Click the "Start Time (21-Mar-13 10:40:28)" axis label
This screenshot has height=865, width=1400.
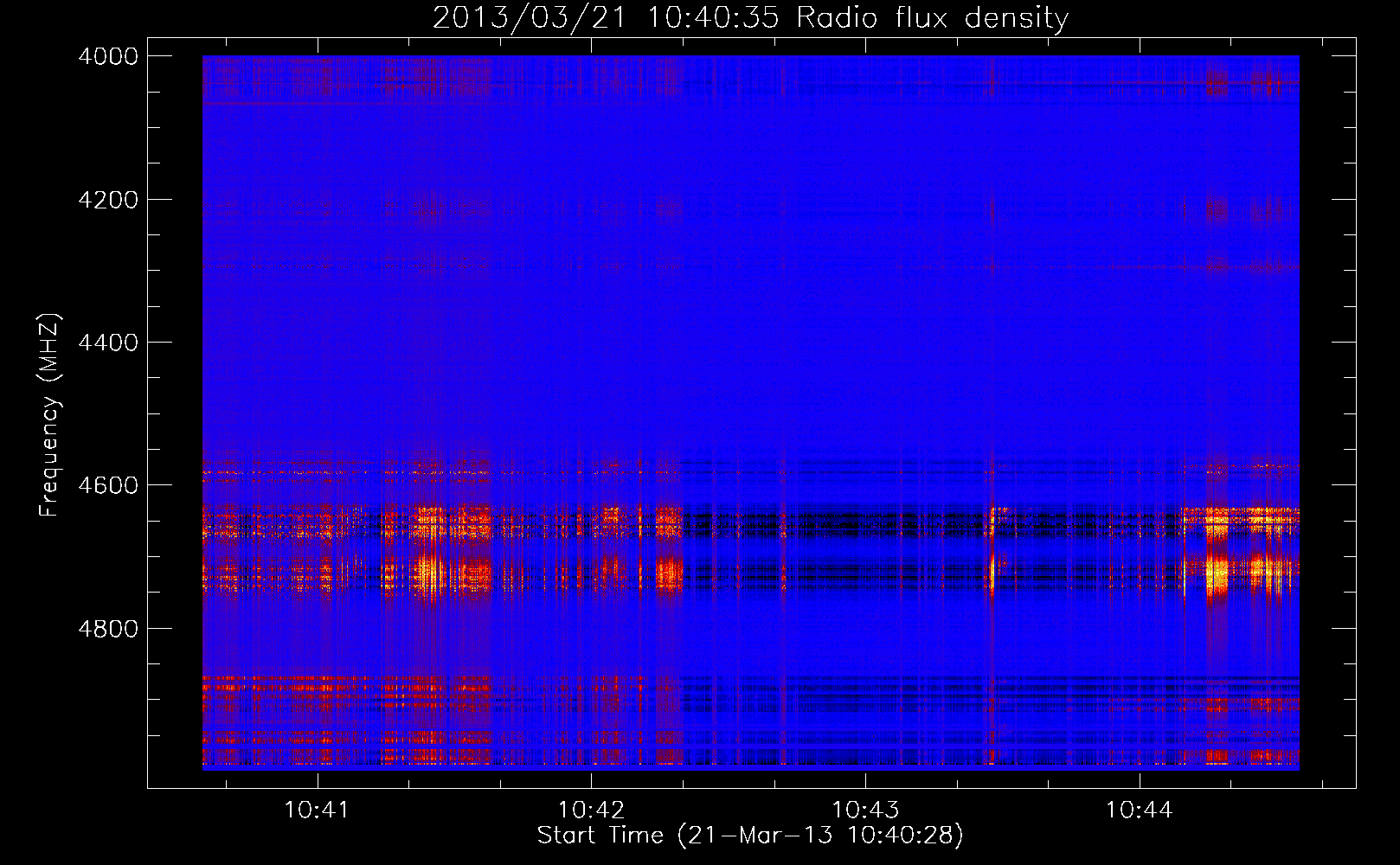click(750, 836)
